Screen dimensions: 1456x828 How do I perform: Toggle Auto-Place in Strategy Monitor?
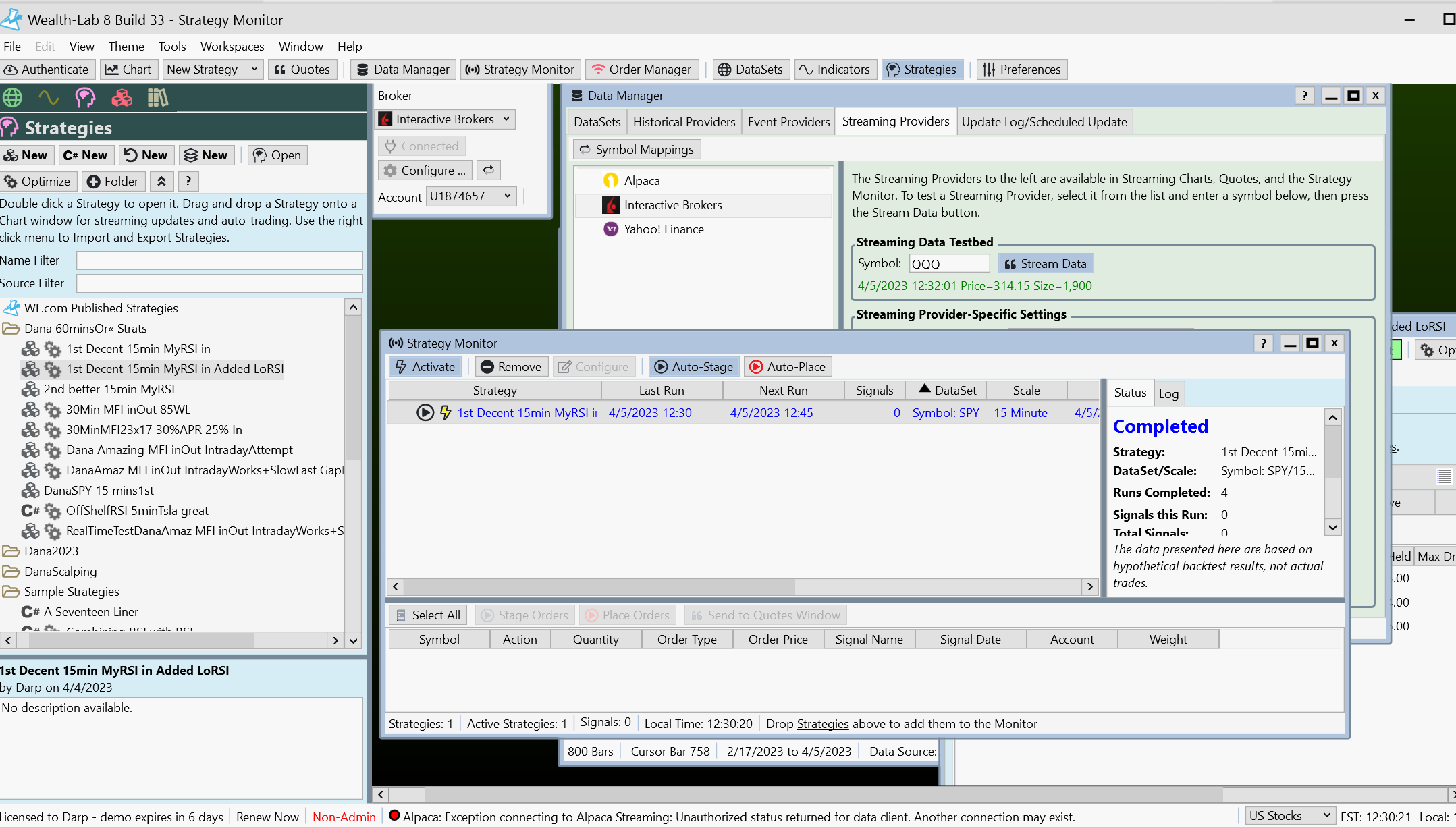point(788,366)
